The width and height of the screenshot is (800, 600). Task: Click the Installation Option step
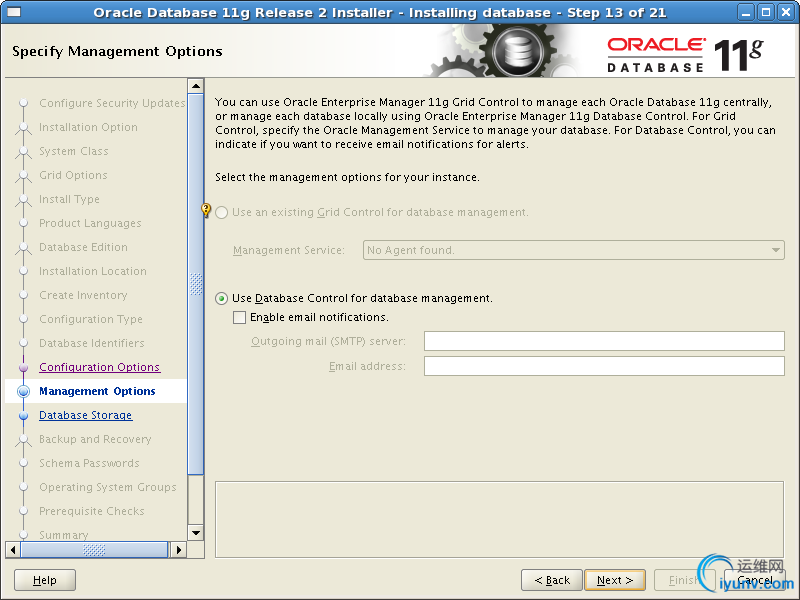(x=88, y=127)
